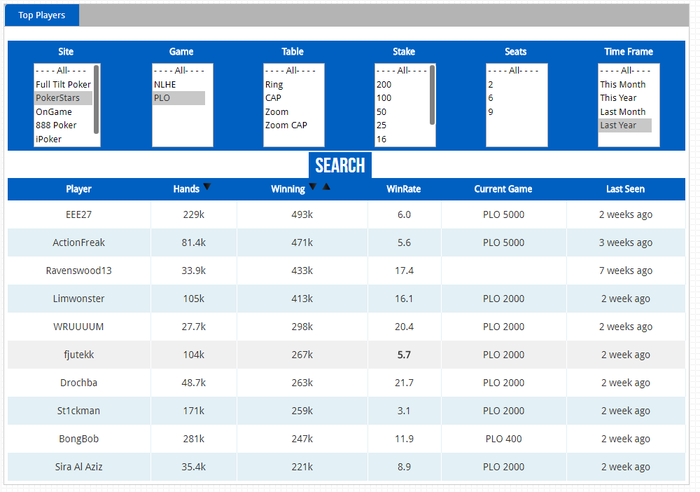Select OnGame in Site list
This screenshot has width=700, height=492.
(63, 112)
